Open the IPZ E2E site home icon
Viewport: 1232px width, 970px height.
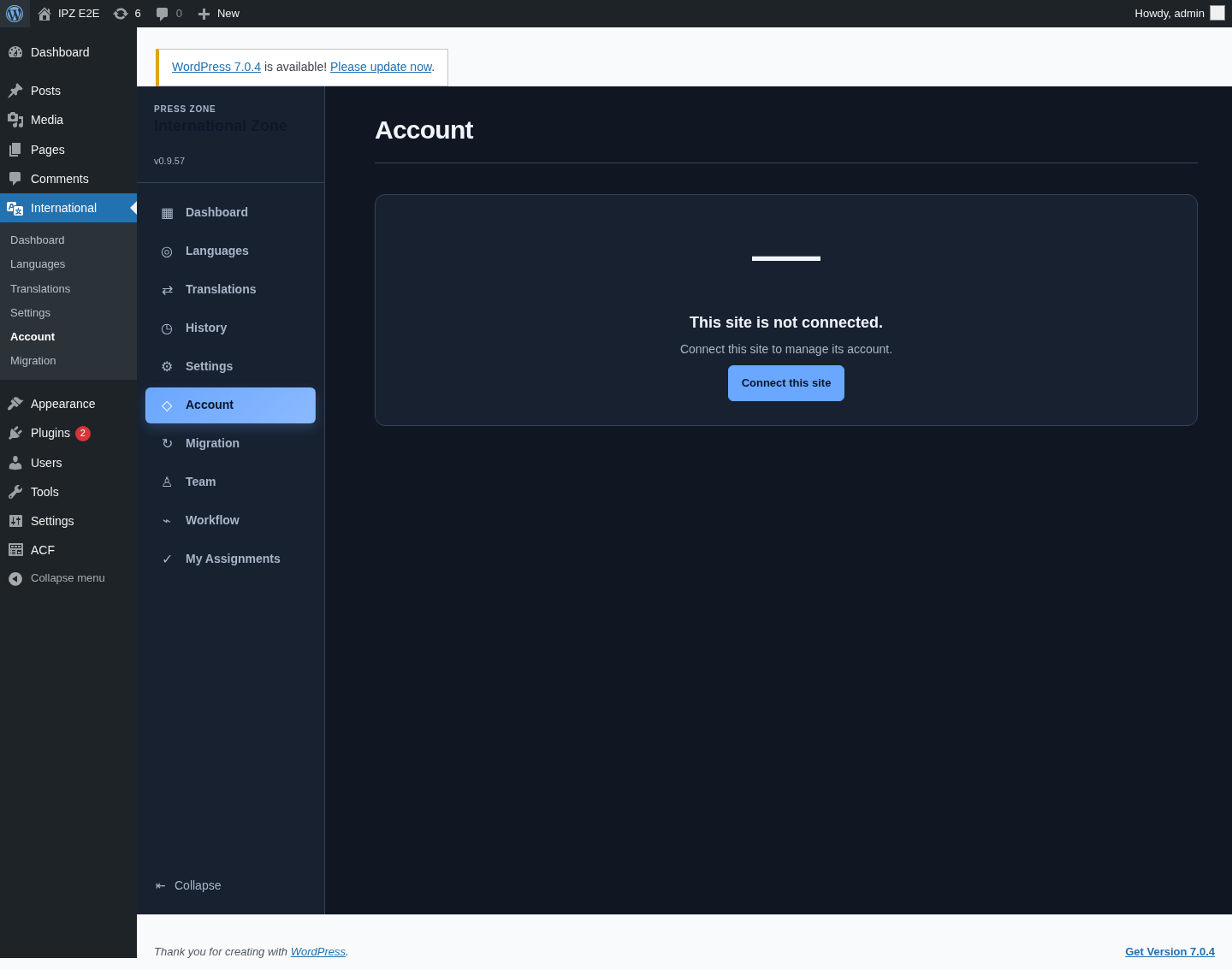point(44,14)
